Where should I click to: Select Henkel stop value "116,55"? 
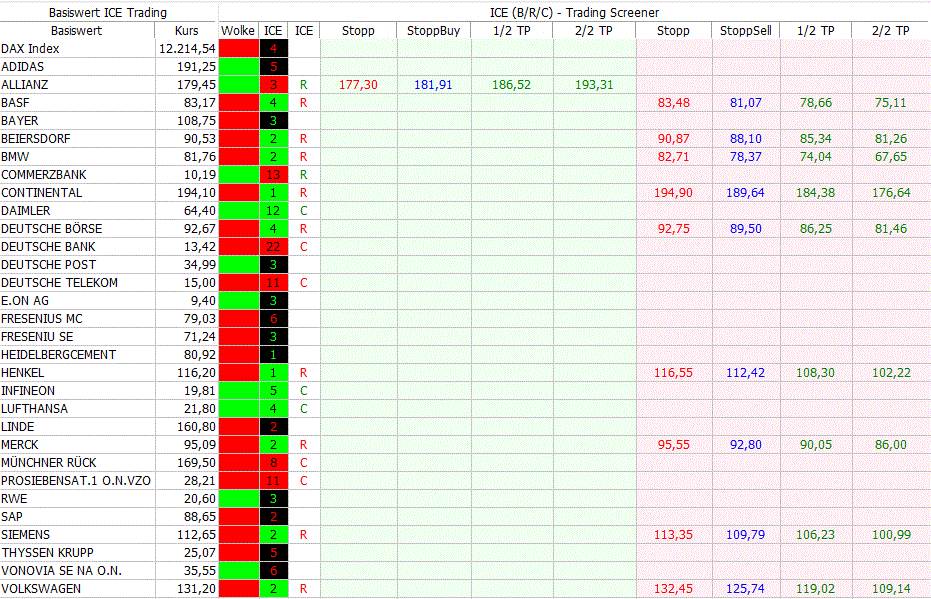(x=673, y=373)
